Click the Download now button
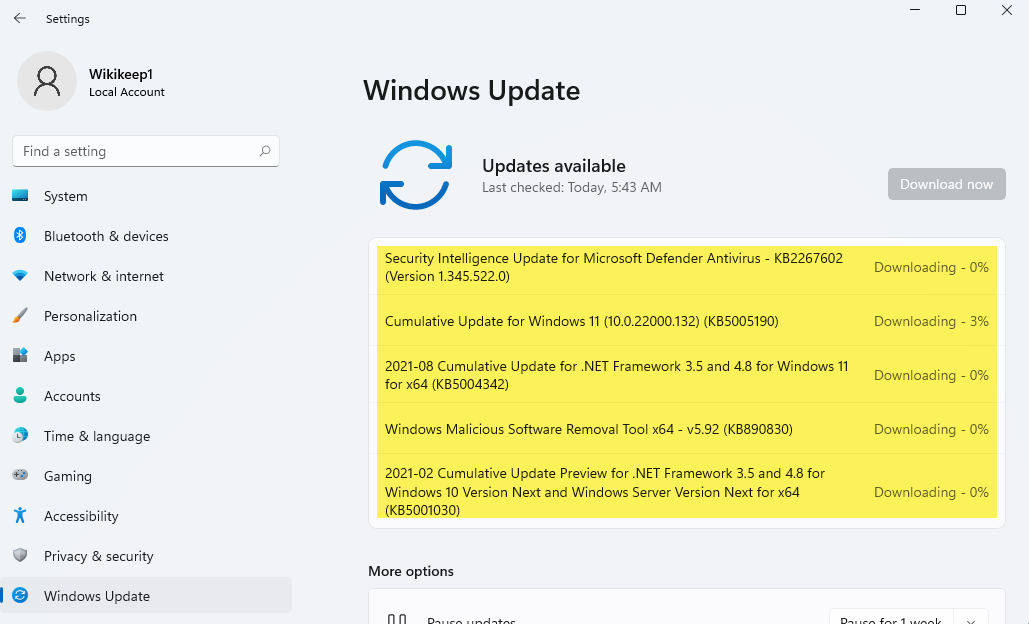The width and height of the screenshot is (1029, 624). [x=946, y=184]
